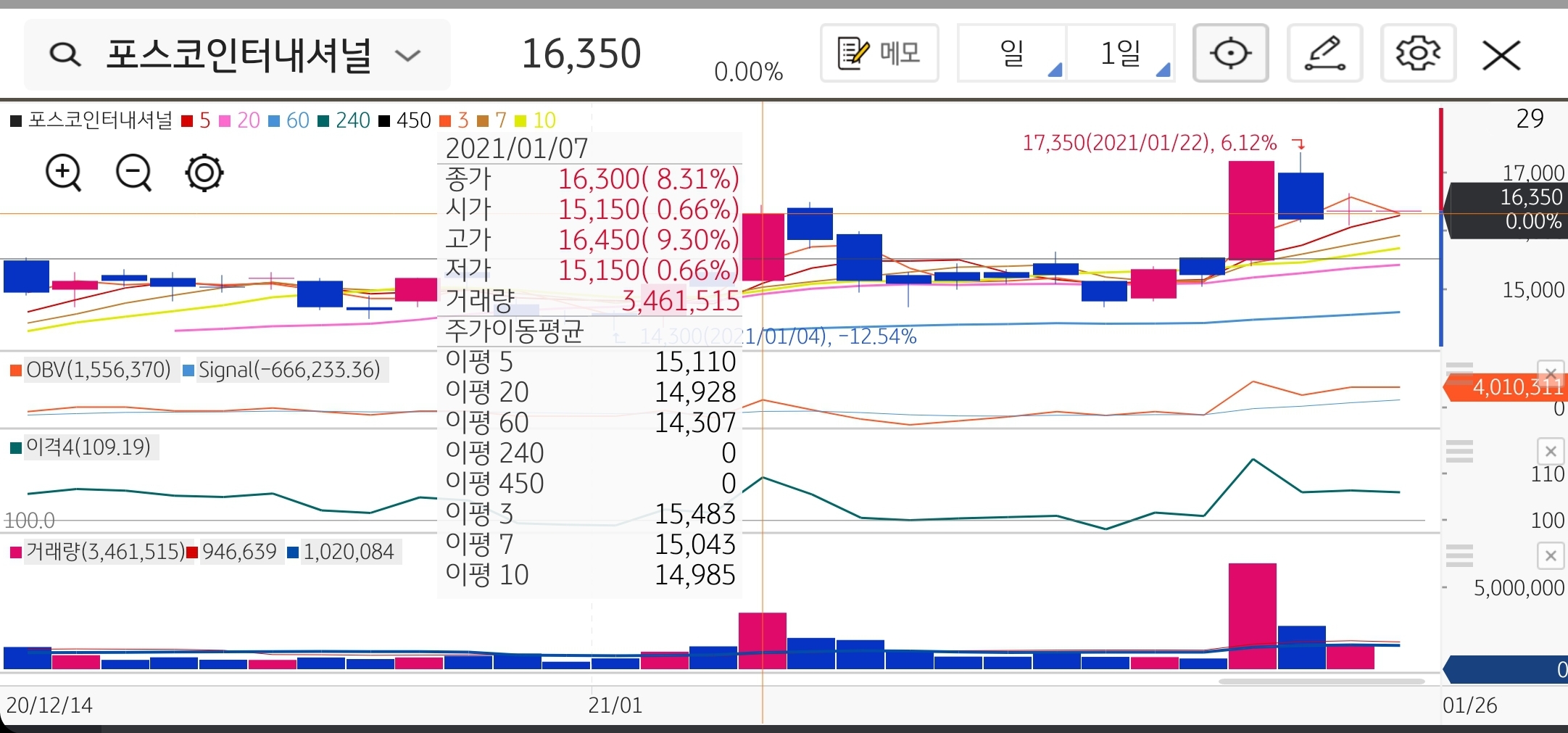1568x733 pixels.
Task: Open chart settings gear in toolbar
Action: pyautogui.click(x=1418, y=53)
